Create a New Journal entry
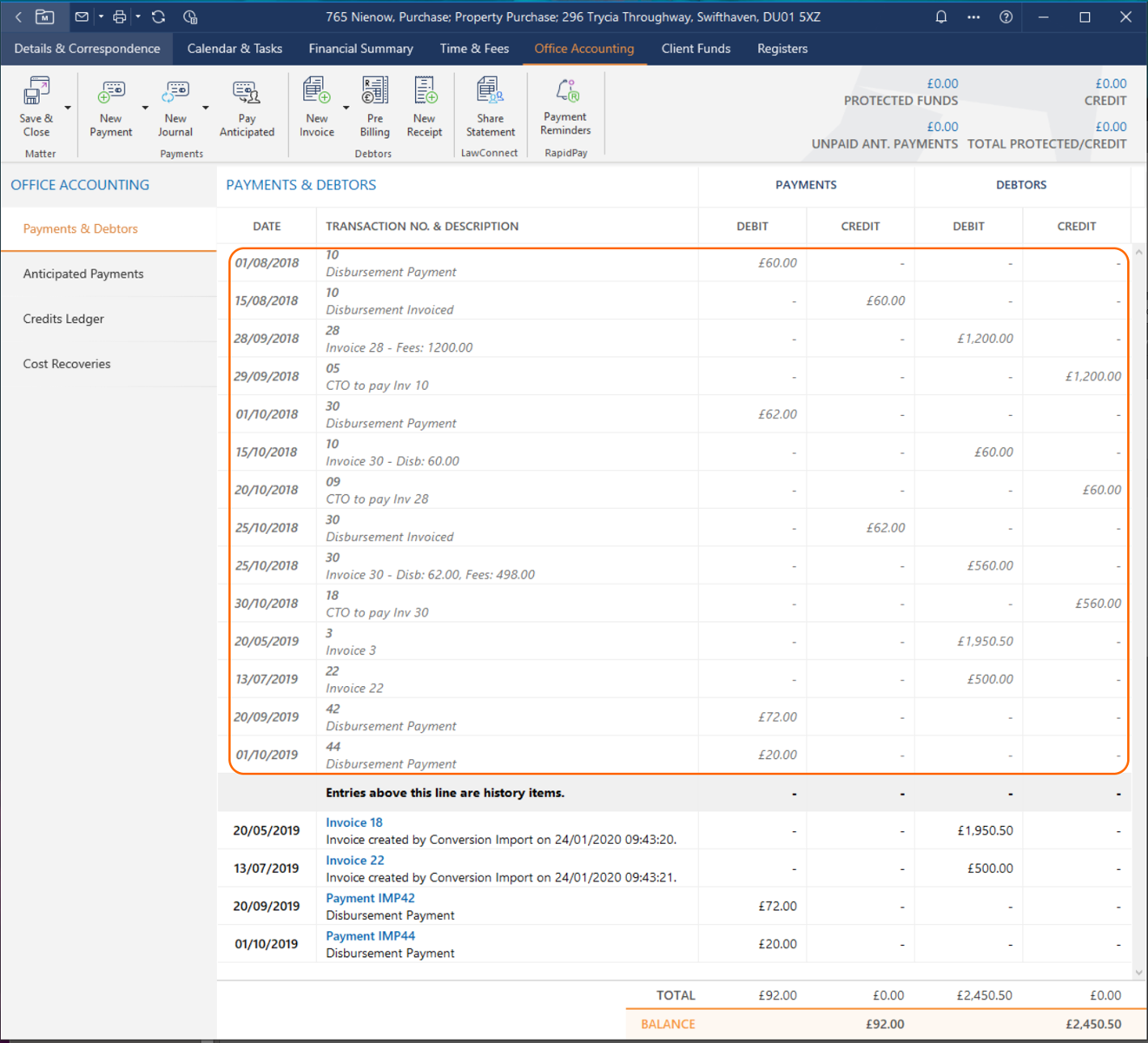Viewport: 1148px width, 1043px height. tap(175, 92)
